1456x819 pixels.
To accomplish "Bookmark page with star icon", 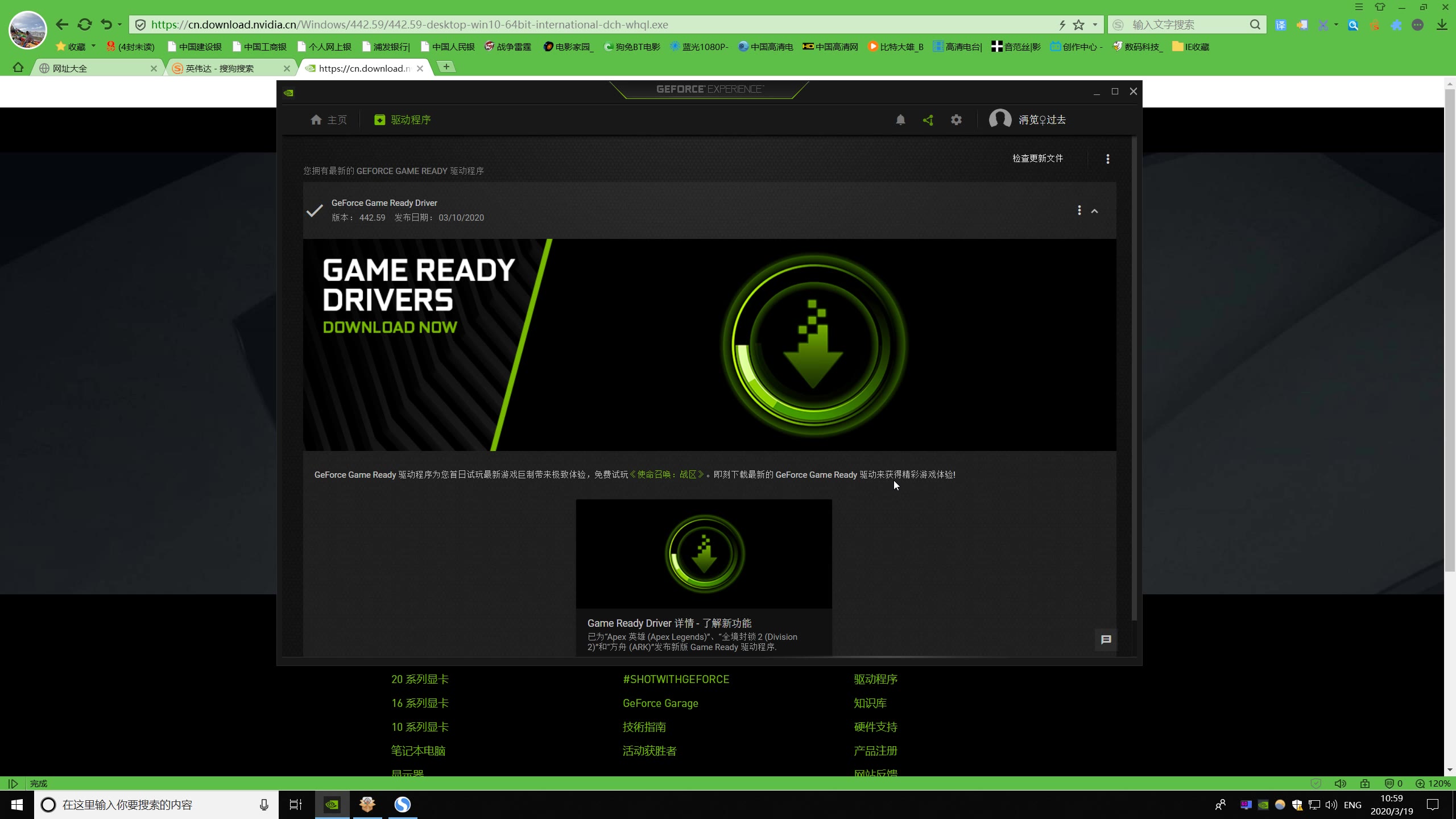I will pyautogui.click(x=1078, y=24).
